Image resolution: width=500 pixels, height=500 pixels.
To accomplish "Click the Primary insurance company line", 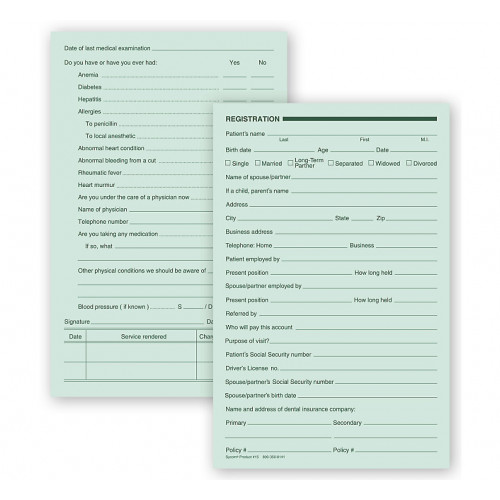I will 289,423.
